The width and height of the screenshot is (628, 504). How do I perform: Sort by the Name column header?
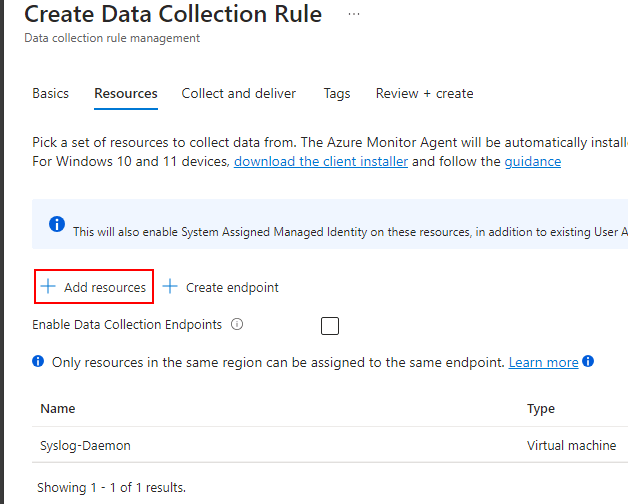[x=58, y=408]
